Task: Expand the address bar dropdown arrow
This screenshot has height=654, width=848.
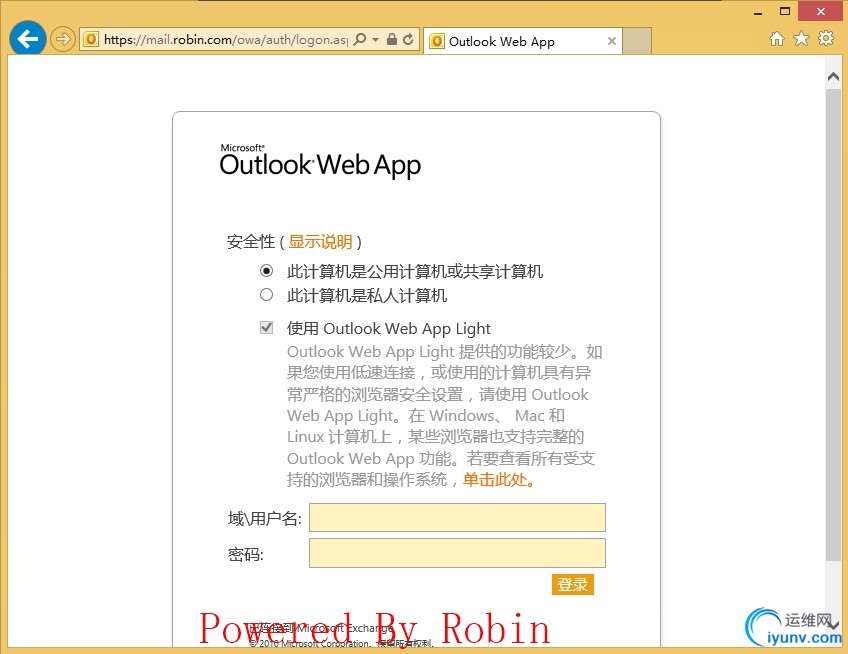Action: pyautogui.click(x=375, y=39)
